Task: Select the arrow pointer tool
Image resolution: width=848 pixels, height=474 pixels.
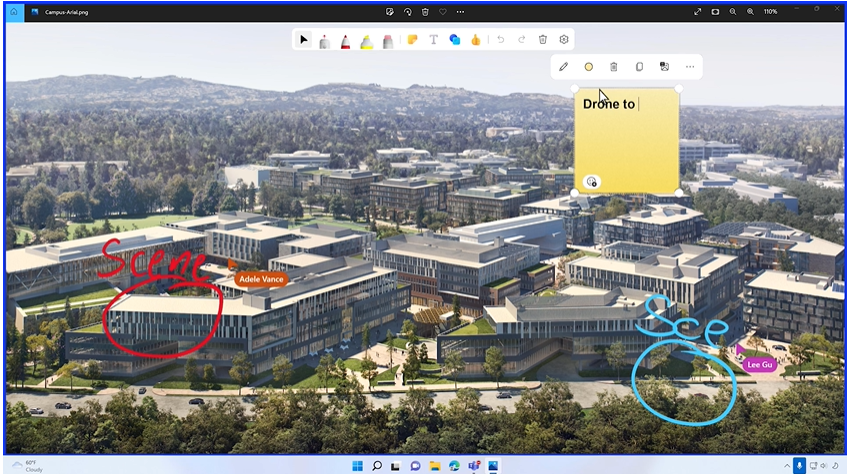Action: coord(304,40)
